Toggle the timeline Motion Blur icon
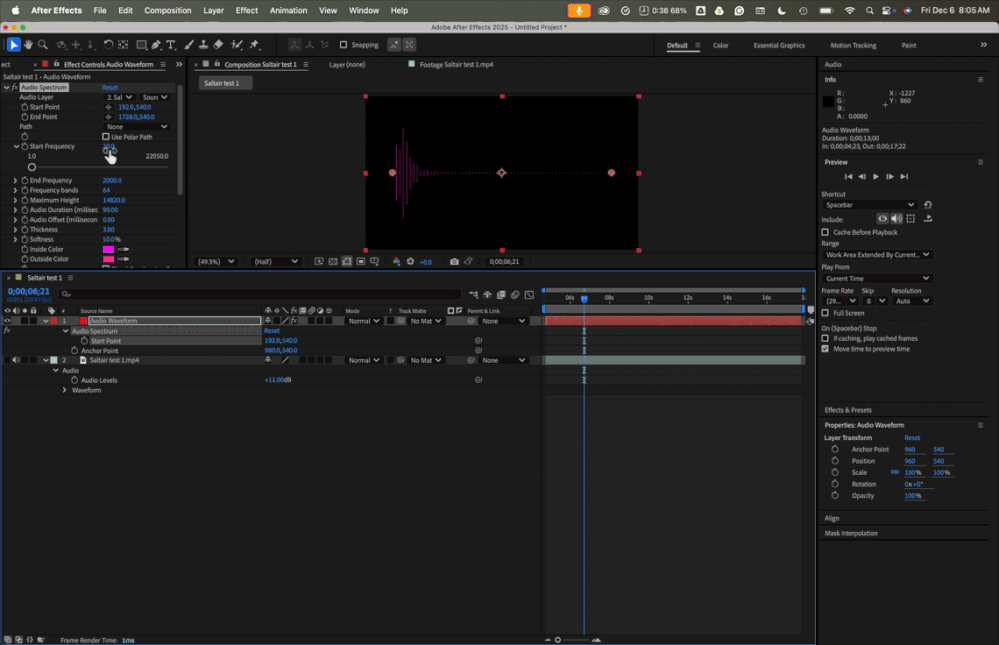This screenshot has height=645, width=999. coord(515,294)
